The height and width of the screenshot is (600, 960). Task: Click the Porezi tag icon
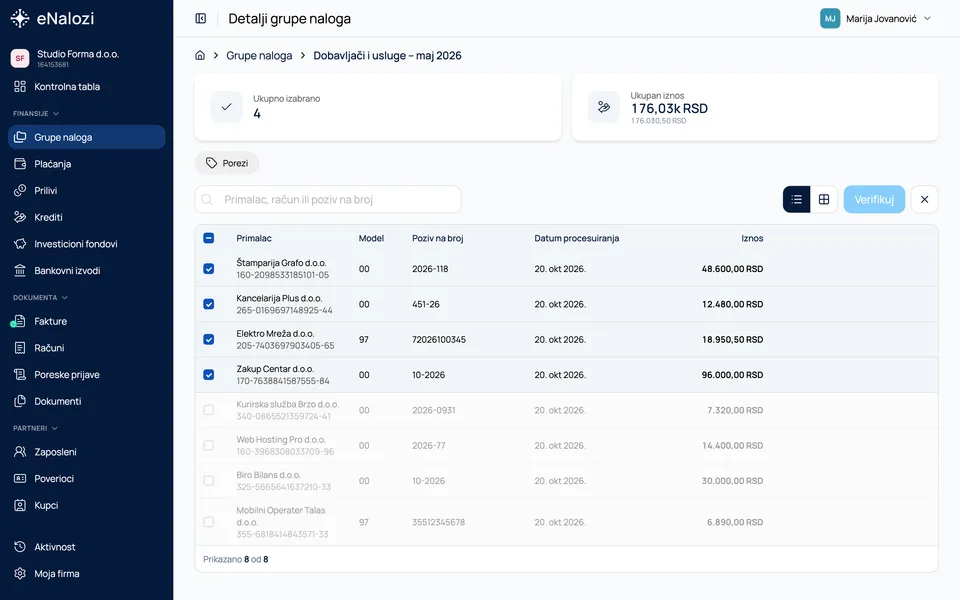tap(211, 163)
